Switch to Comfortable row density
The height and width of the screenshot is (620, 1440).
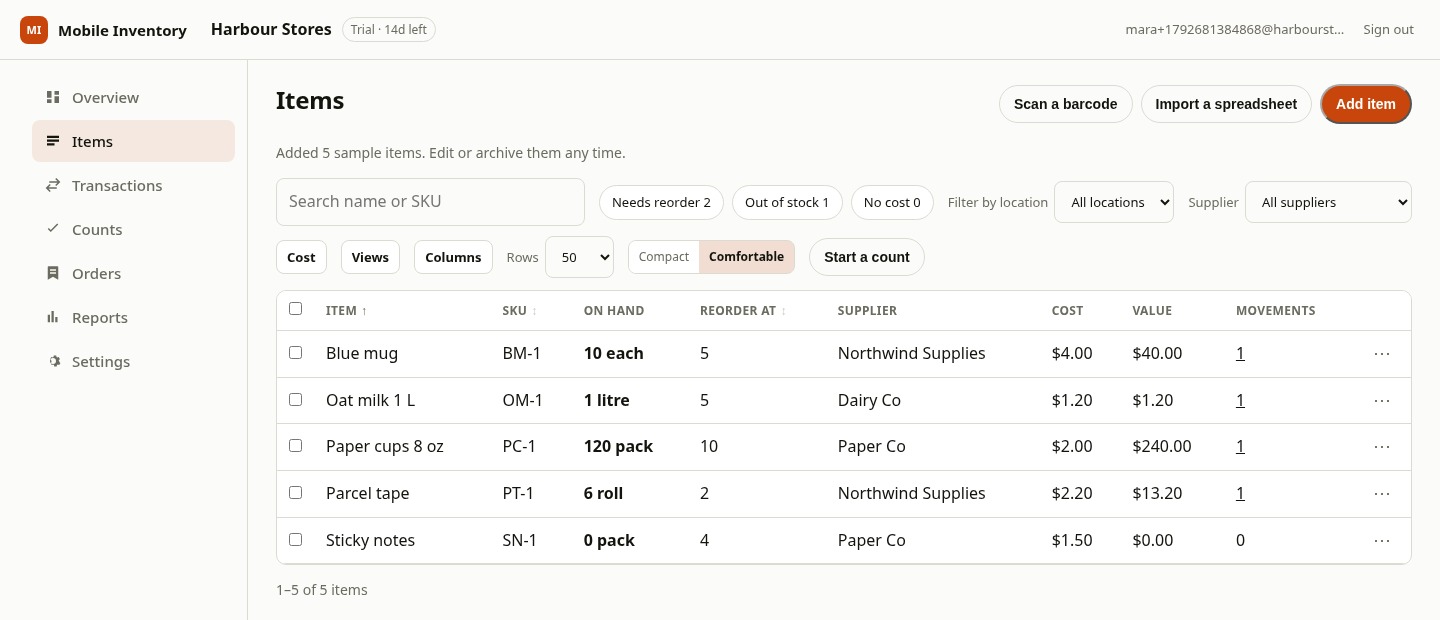click(746, 257)
